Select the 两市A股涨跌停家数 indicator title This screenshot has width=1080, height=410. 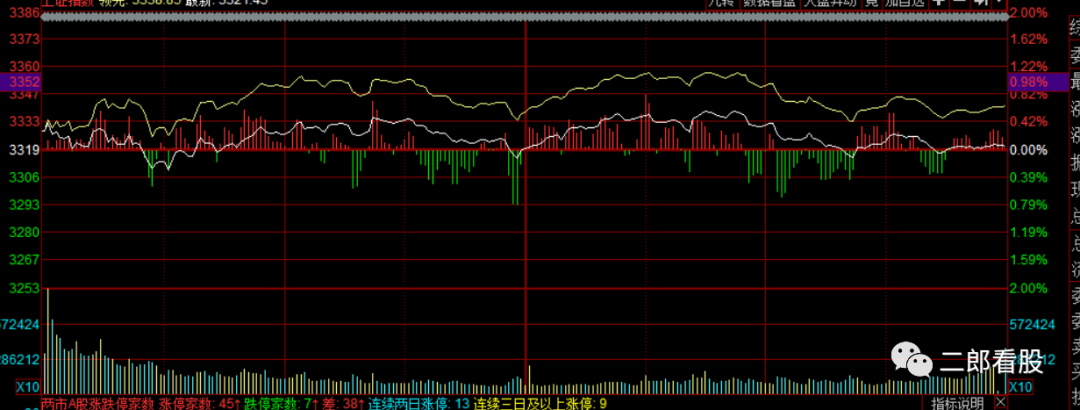pos(98,402)
